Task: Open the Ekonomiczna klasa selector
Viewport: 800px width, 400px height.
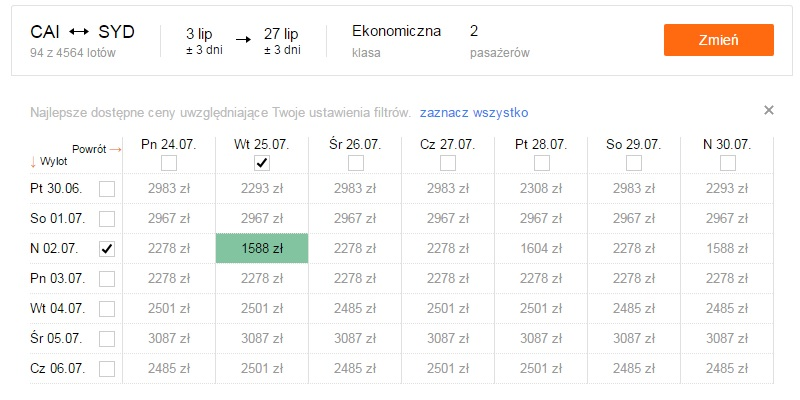Action: pos(396,41)
